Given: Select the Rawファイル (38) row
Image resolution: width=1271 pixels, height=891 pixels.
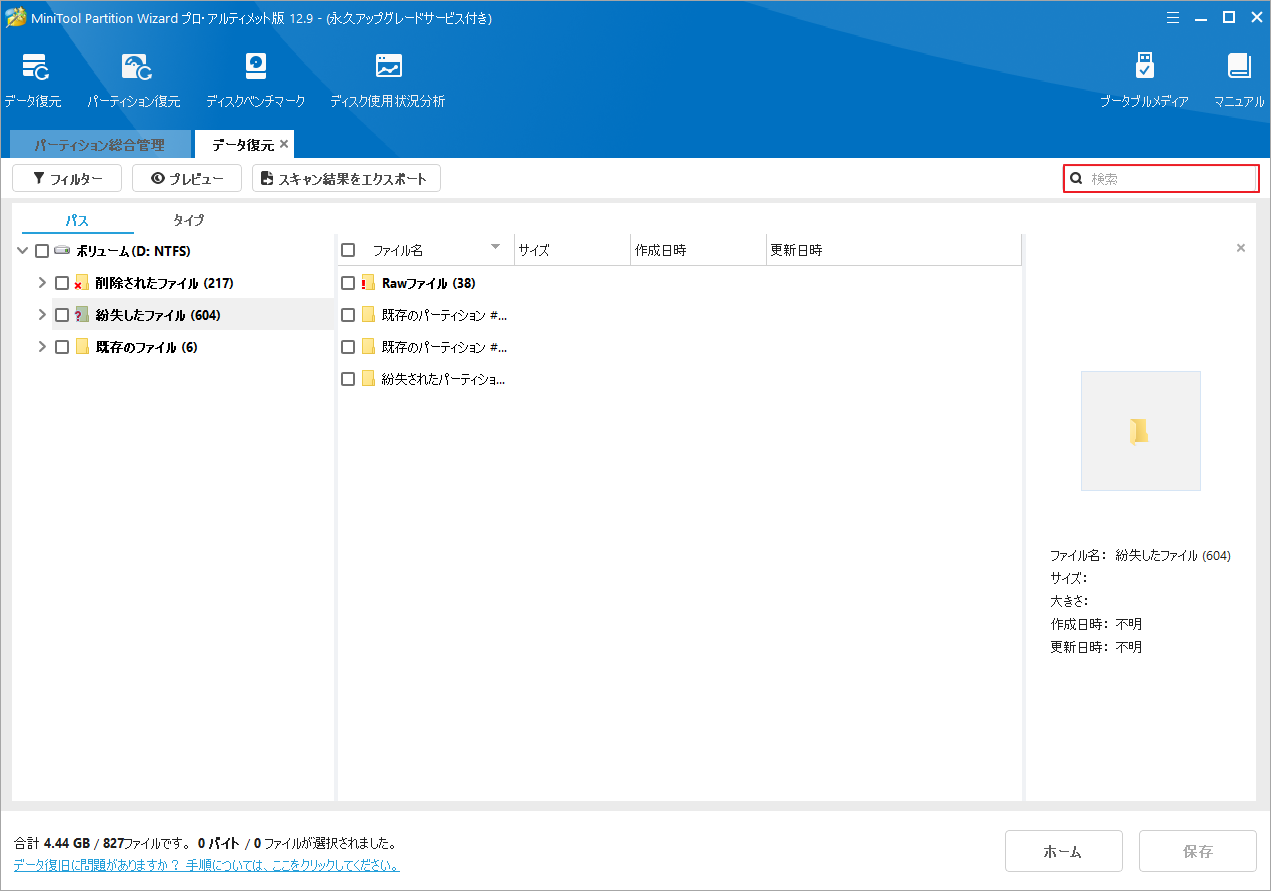Looking at the screenshot, I should 680,283.
